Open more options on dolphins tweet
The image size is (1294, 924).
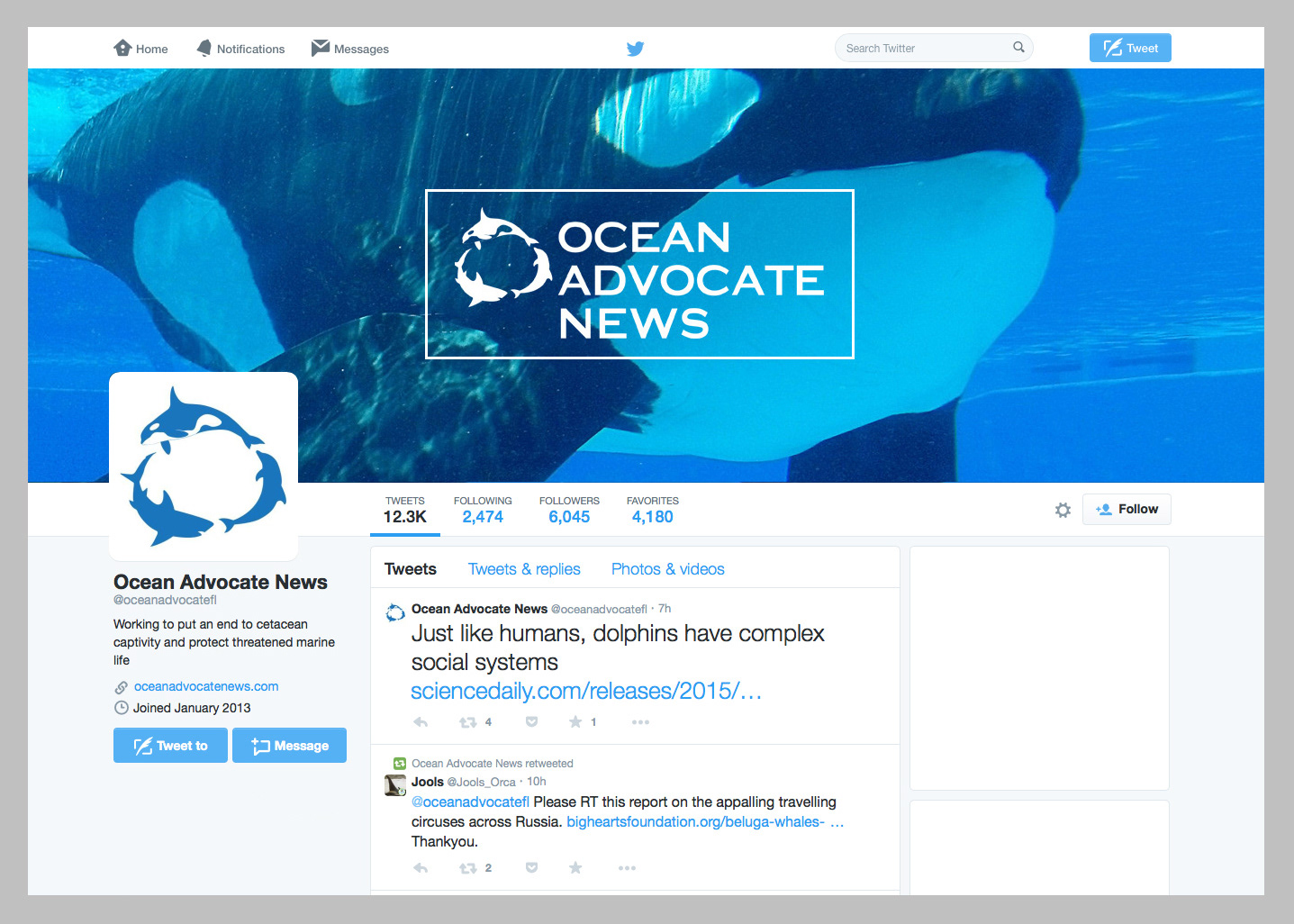tap(640, 722)
